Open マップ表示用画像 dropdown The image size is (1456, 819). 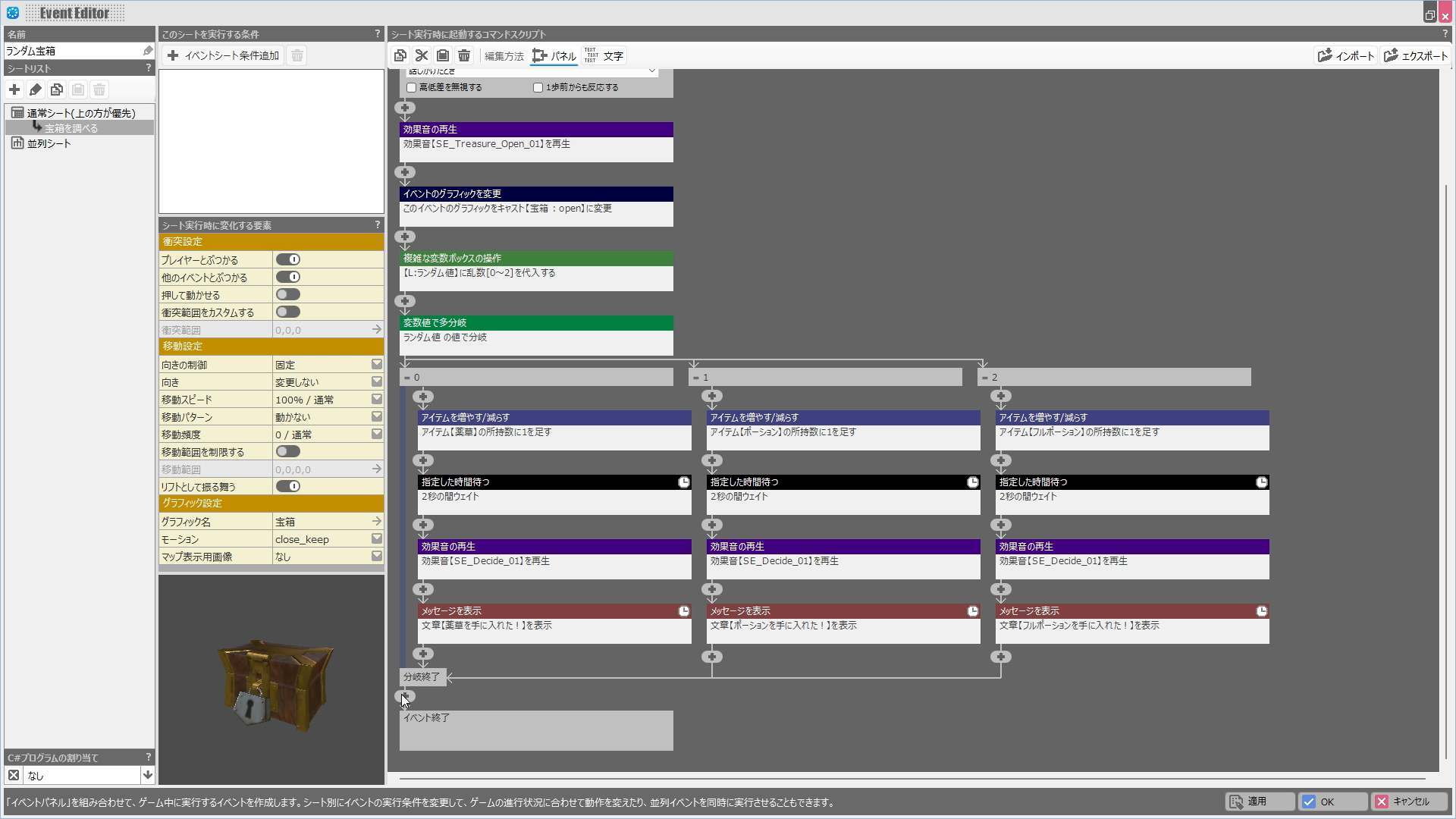click(377, 556)
